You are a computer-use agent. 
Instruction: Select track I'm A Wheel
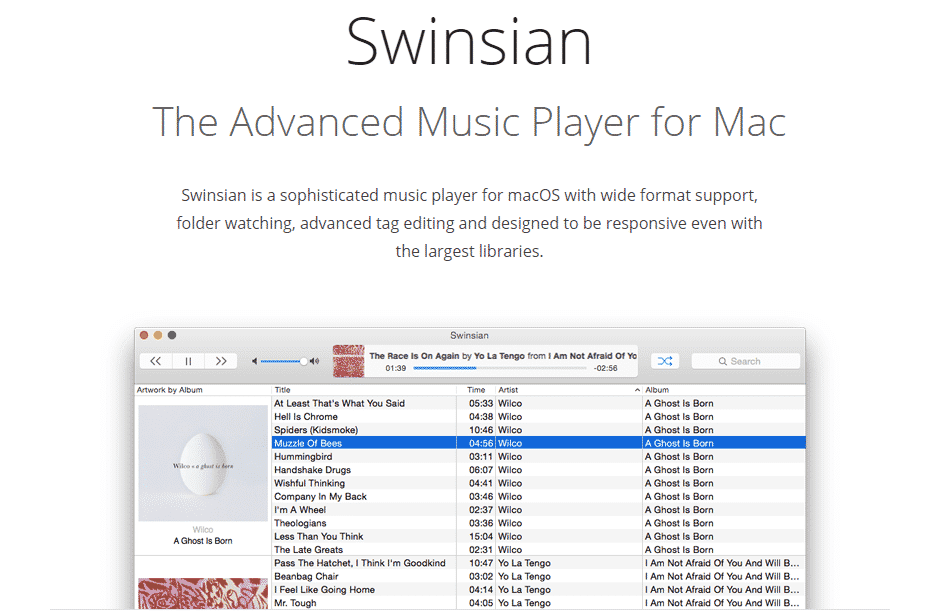538,510
